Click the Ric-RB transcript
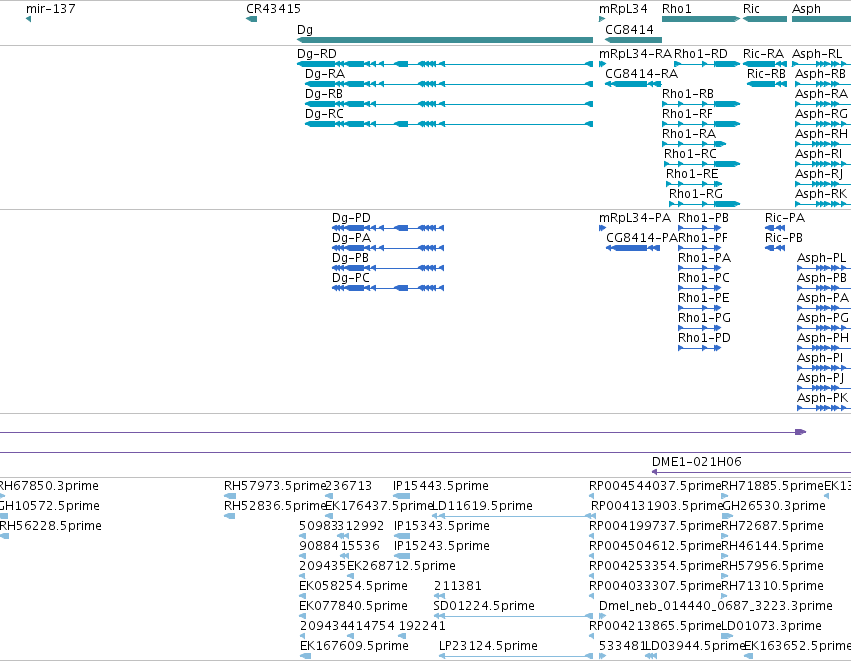The width and height of the screenshot is (851, 661). 767,84
